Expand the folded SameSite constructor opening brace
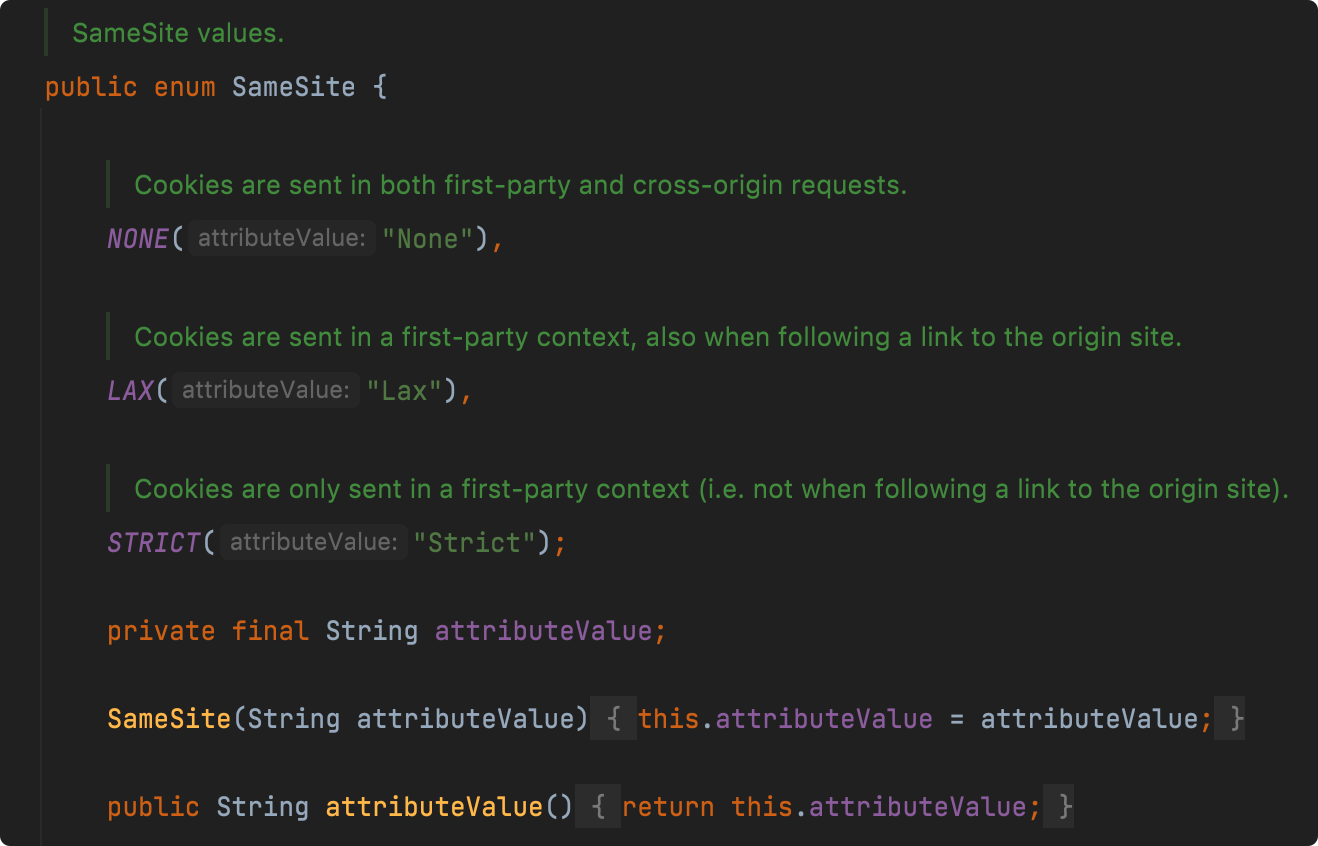The width and height of the screenshot is (1318, 846). [x=613, y=719]
